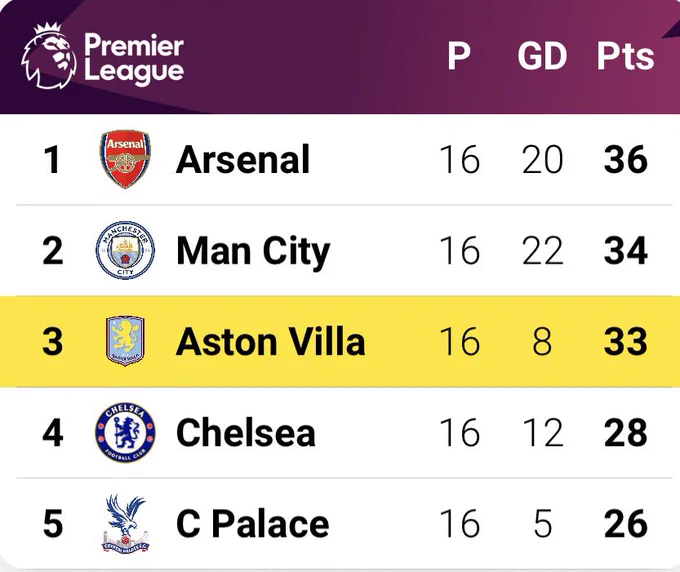Sort table by the GD column header
The width and height of the screenshot is (680, 572).
pyautogui.click(x=542, y=56)
